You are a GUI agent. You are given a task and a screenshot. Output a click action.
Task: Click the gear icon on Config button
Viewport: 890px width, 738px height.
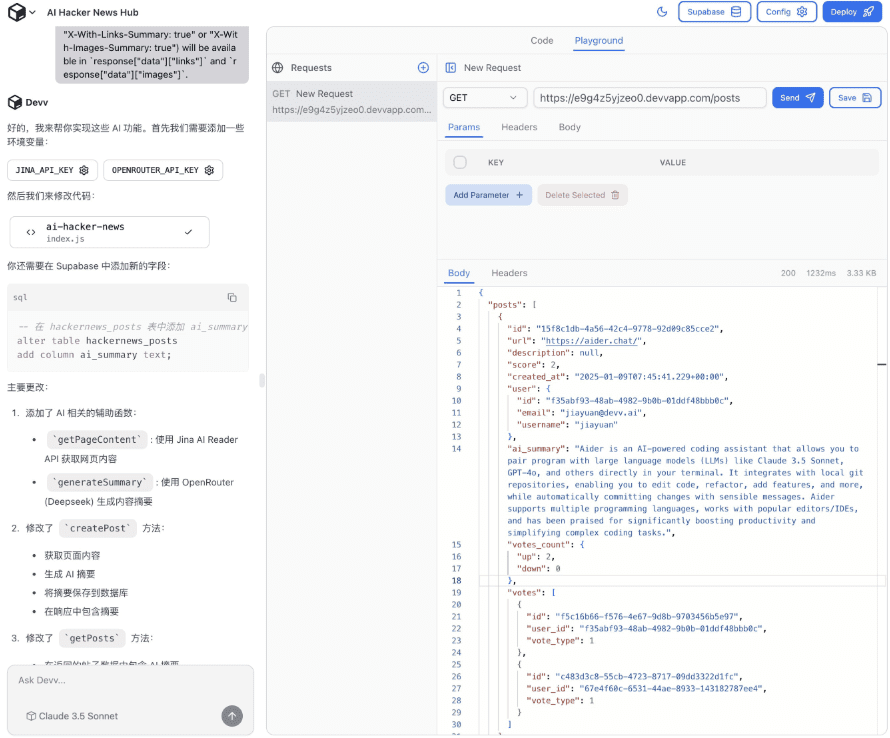point(802,12)
